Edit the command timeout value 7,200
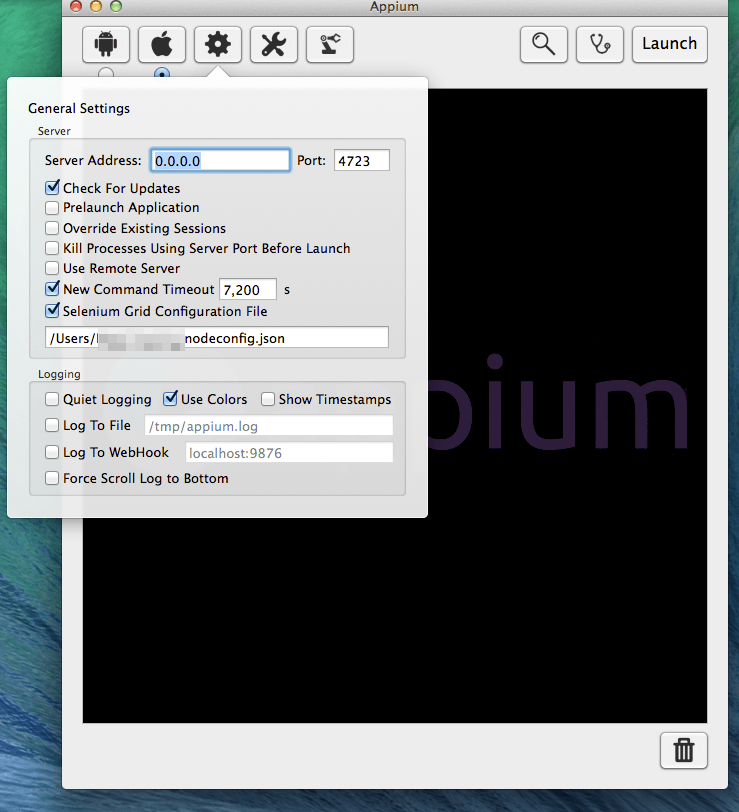The image size is (739, 812). tap(248, 289)
